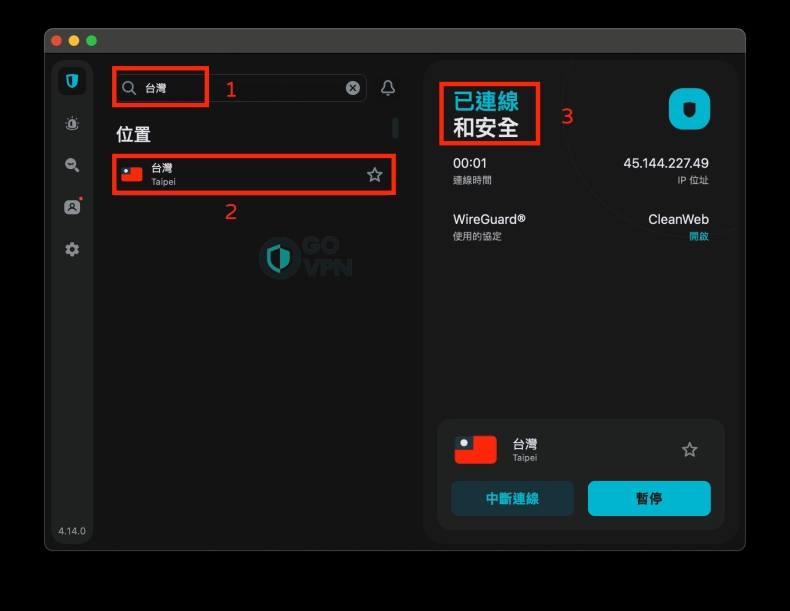The image size is (790, 611).
Task: Click into the search field containing 台灣
Action: [241, 88]
